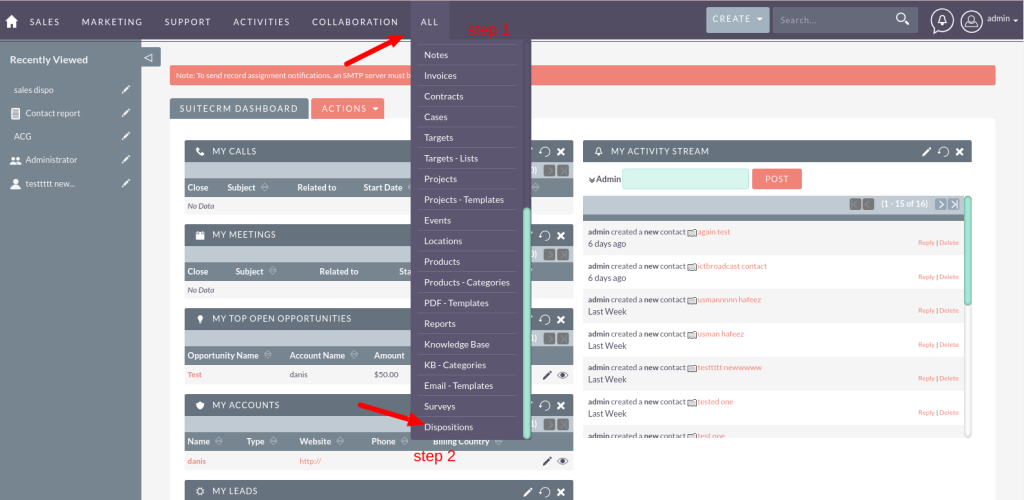Select Dispositions from the ALL menu

pyautogui.click(x=448, y=427)
